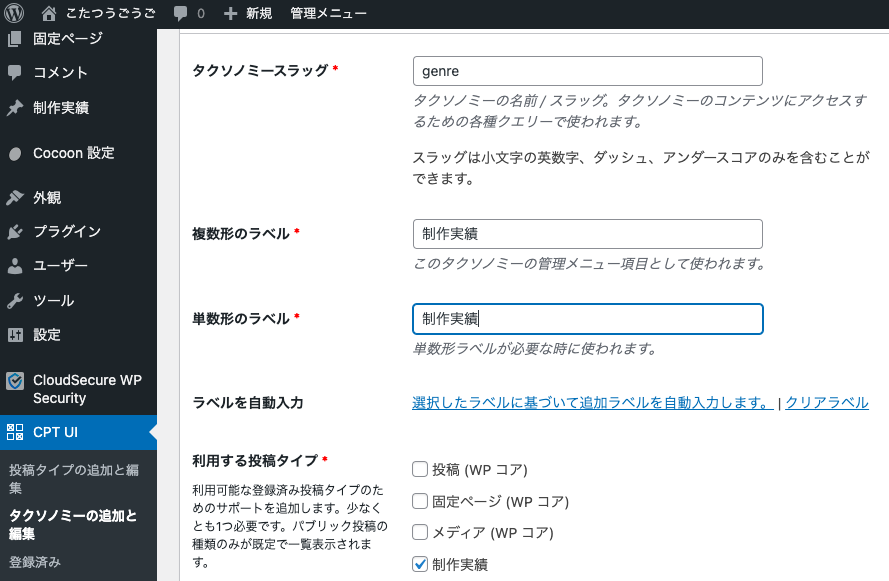Check the 固定ページ (WP コア) checkbox
The width and height of the screenshot is (889, 581).
coord(420,501)
